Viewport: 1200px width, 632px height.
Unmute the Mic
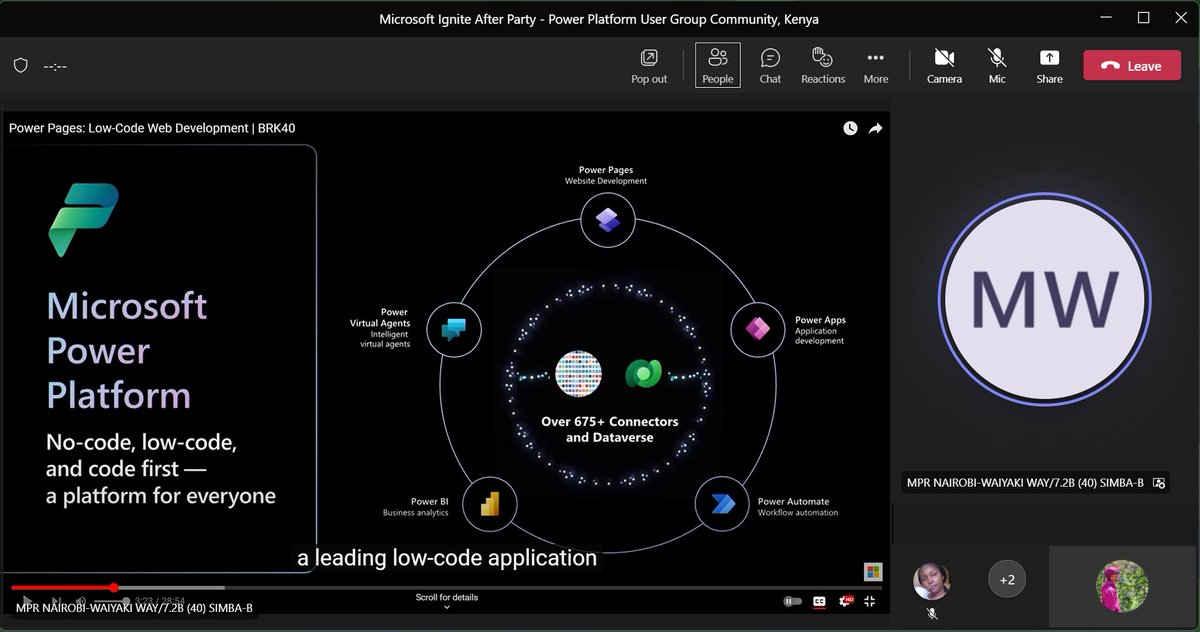pyautogui.click(x=997, y=65)
